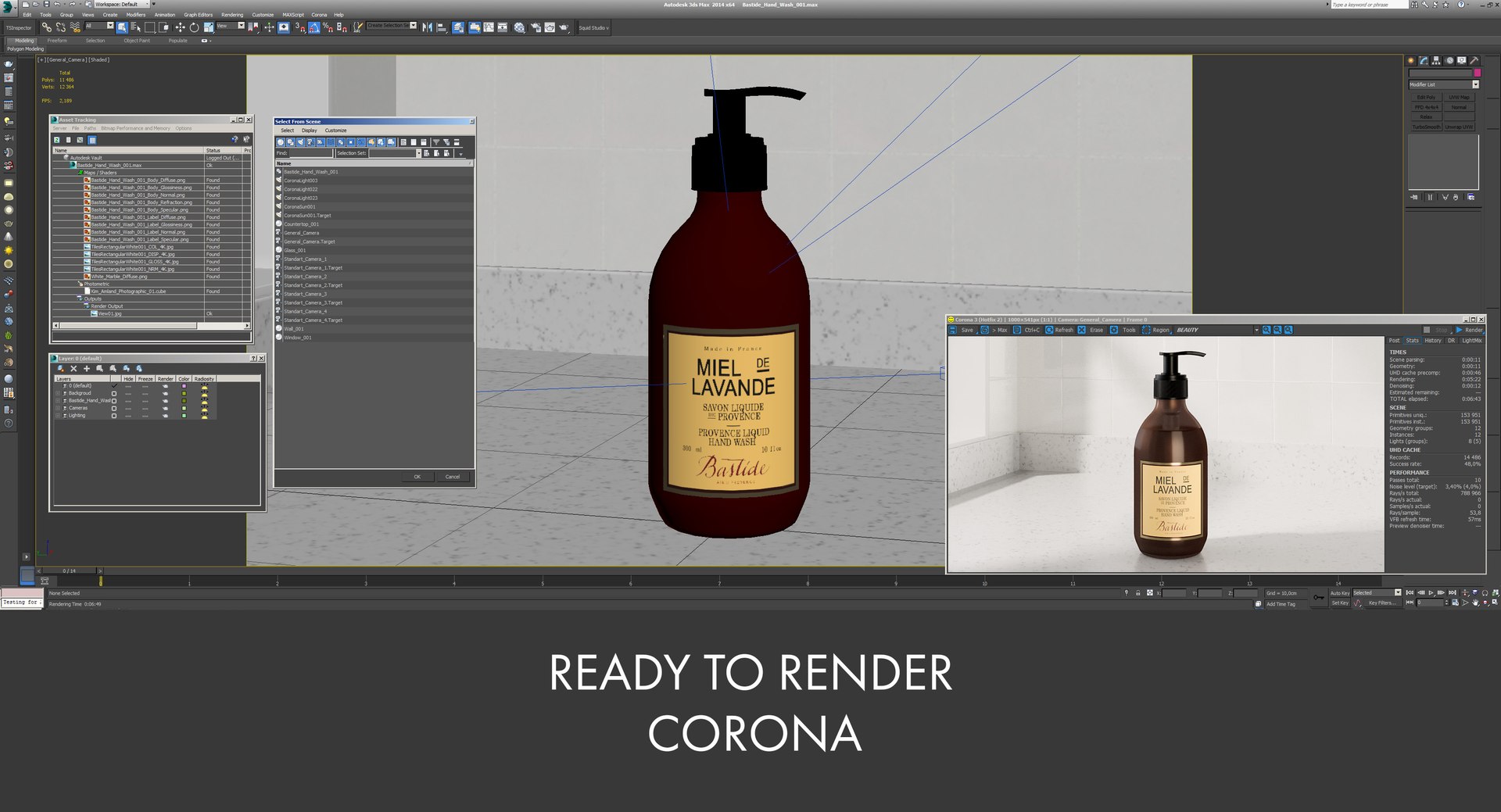Click Save icon in Corona frame buffer
The width and height of the screenshot is (1501, 812).
(952, 330)
